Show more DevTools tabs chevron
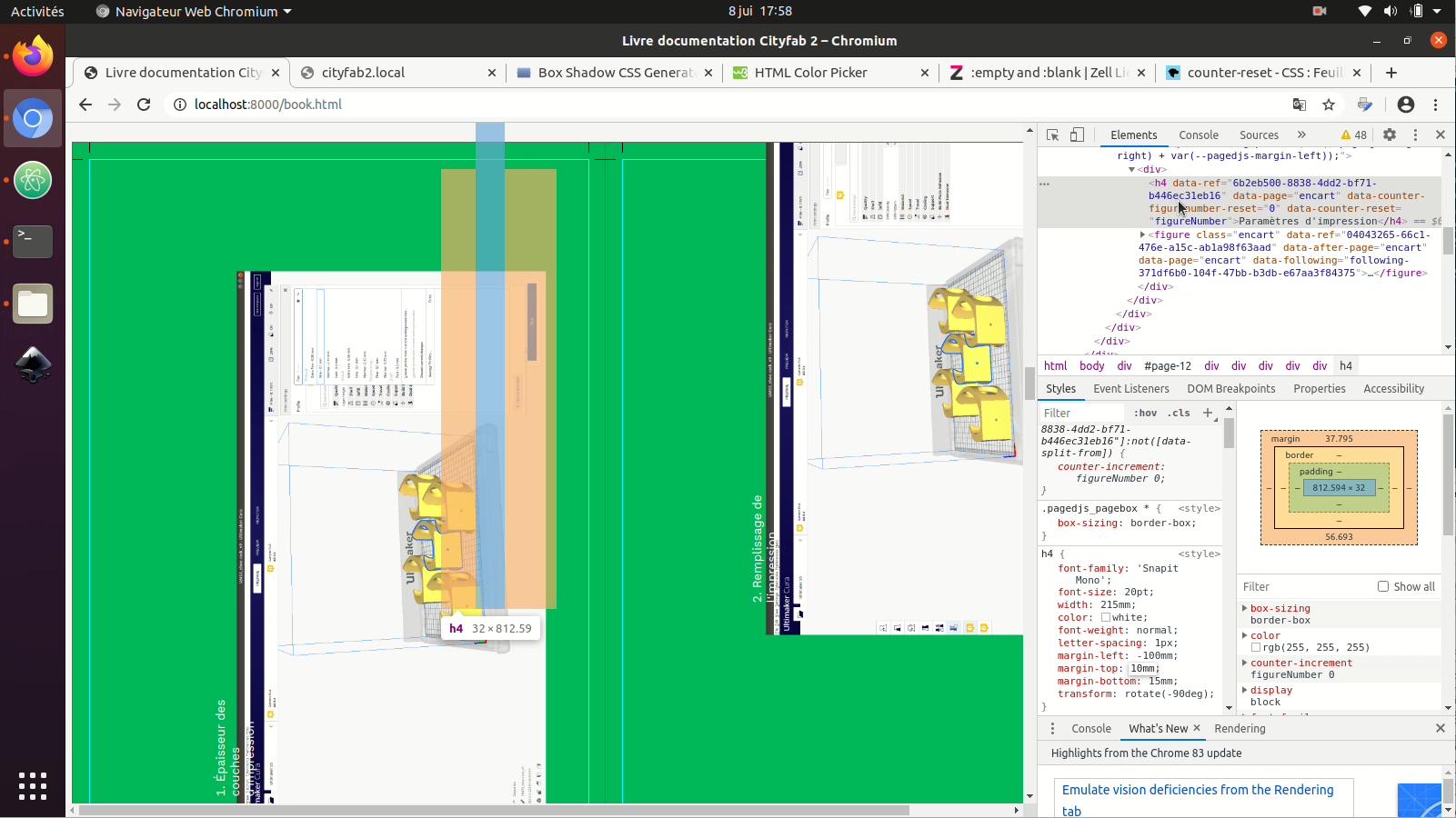Image resolution: width=1456 pixels, height=818 pixels. point(1301,135)
